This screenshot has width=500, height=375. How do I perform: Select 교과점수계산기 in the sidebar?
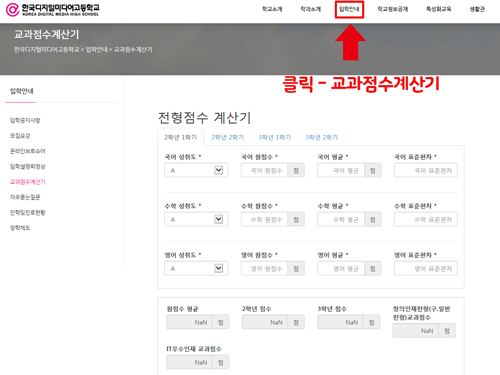click(x=27, y=182)
